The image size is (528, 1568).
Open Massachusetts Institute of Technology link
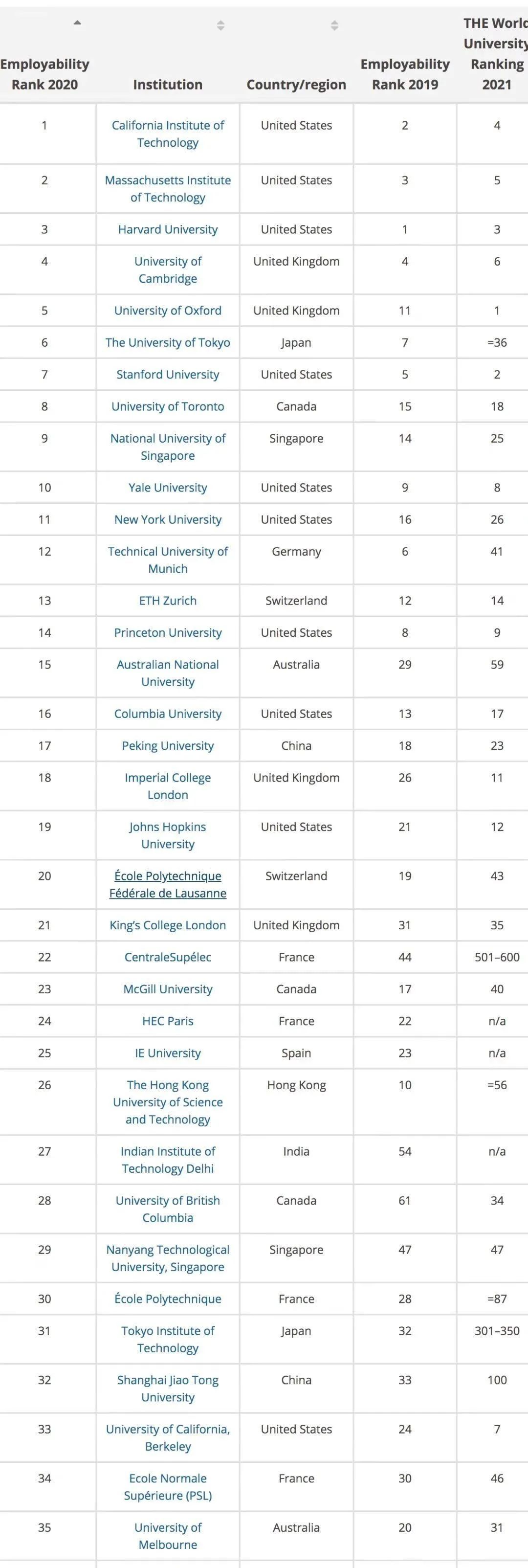168,189
